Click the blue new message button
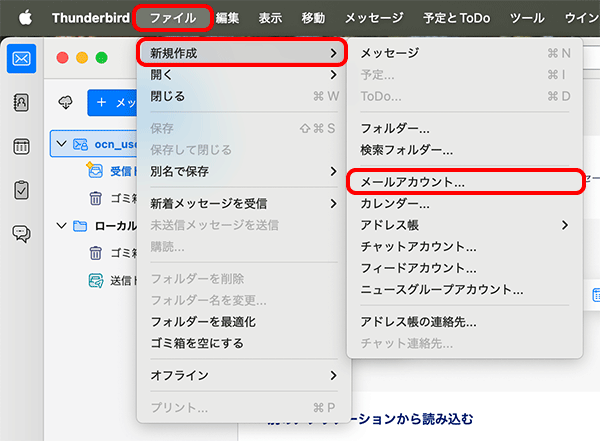Image resolution: width=600 pixels, height=441 pixels. [x=110, y=102]
